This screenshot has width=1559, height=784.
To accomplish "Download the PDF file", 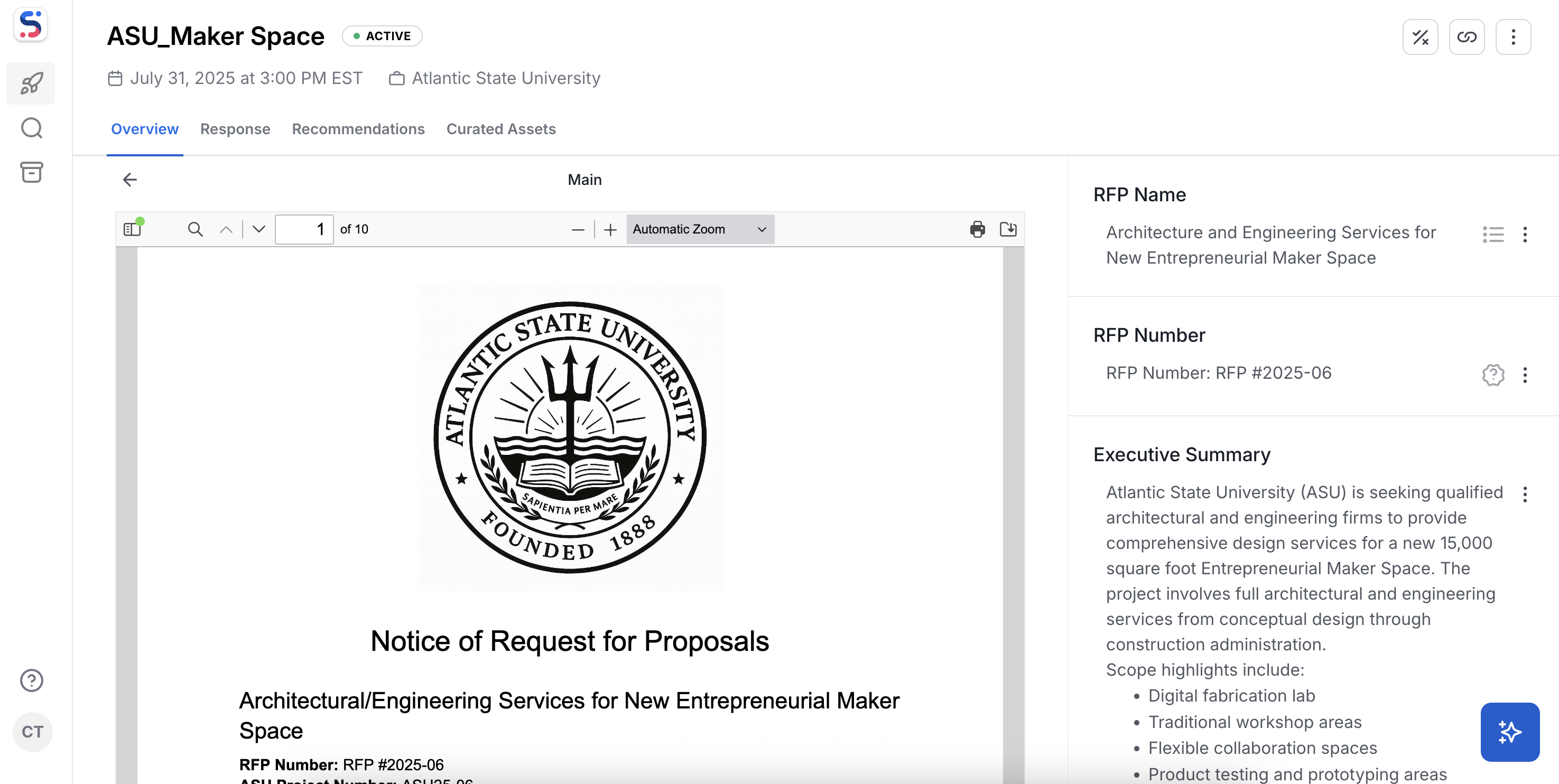I will pos(1008,229).
